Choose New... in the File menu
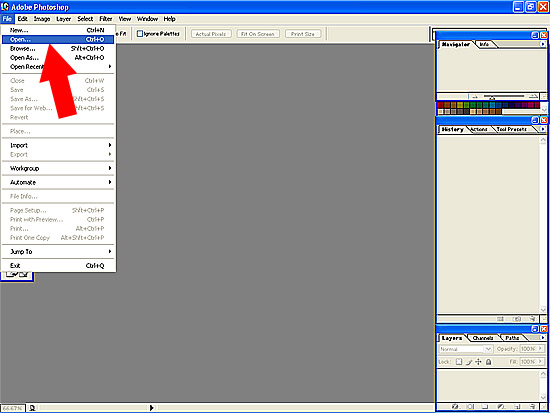This screenshot has width=550, height=413. tap(58, 30)
